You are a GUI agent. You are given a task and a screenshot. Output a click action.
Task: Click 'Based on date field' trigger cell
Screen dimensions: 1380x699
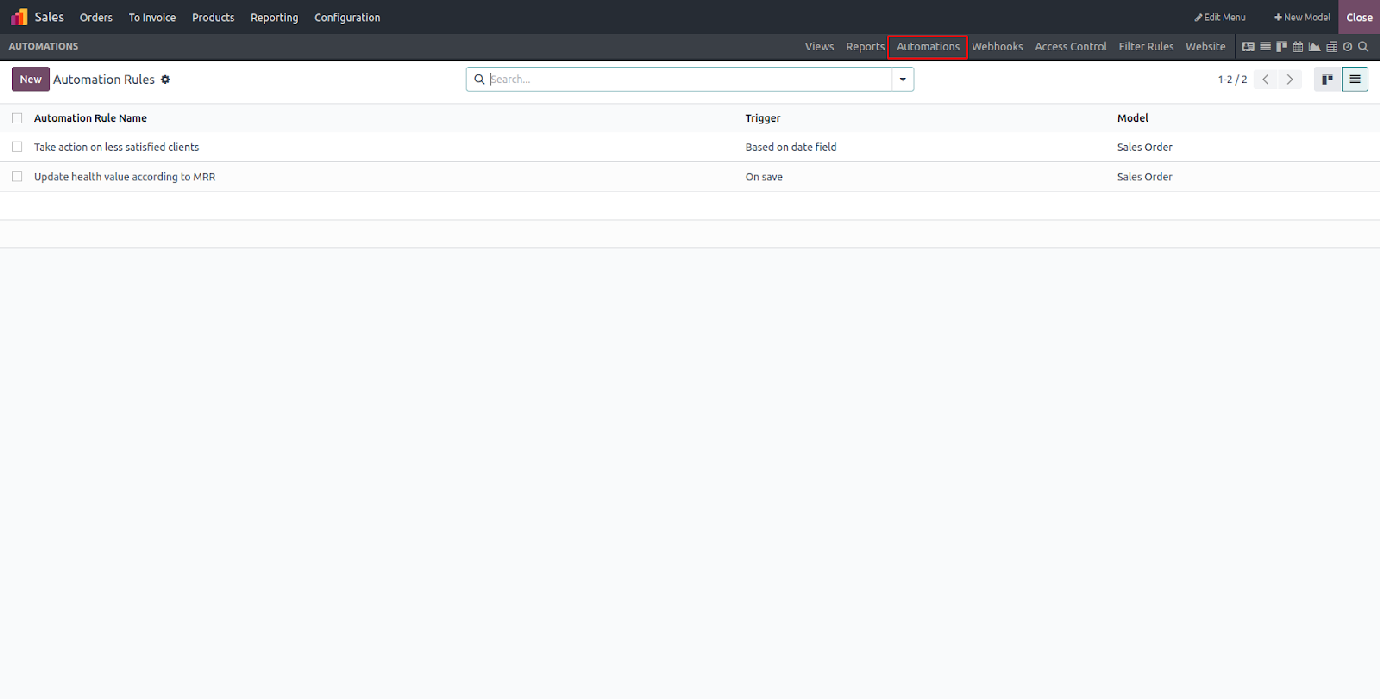[791, 147]
